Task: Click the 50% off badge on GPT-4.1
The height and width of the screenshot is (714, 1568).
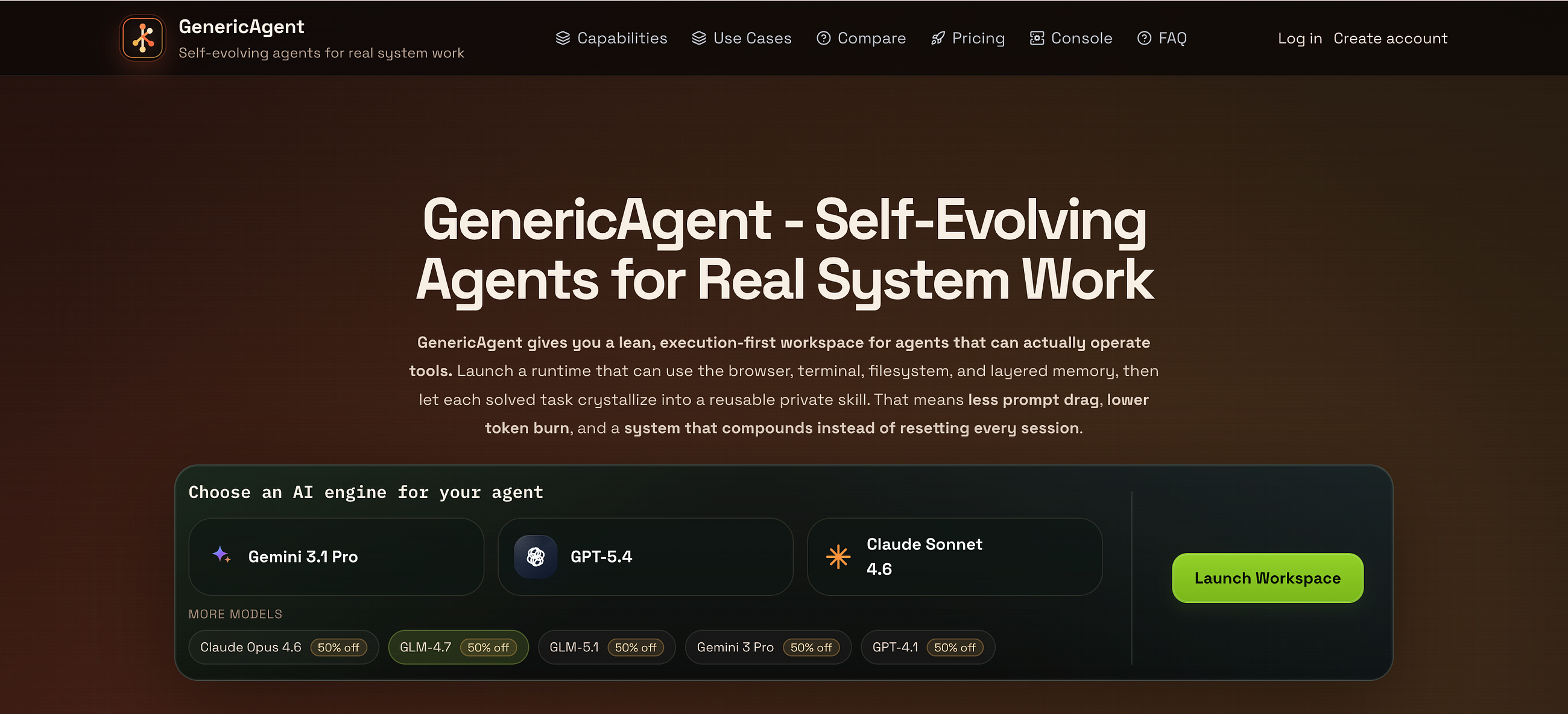Action: point(955,648)
